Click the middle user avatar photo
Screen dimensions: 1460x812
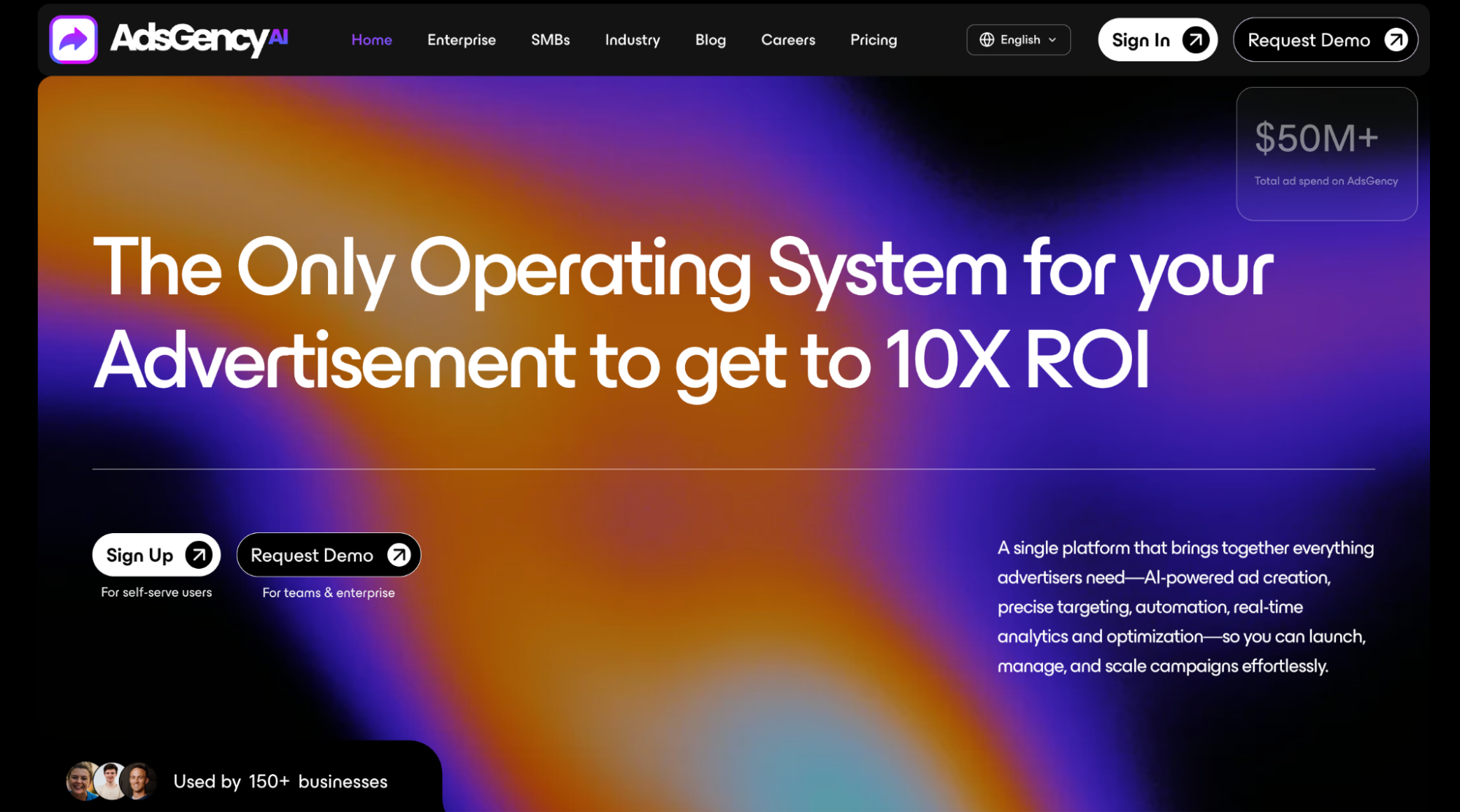click(110, 781)
